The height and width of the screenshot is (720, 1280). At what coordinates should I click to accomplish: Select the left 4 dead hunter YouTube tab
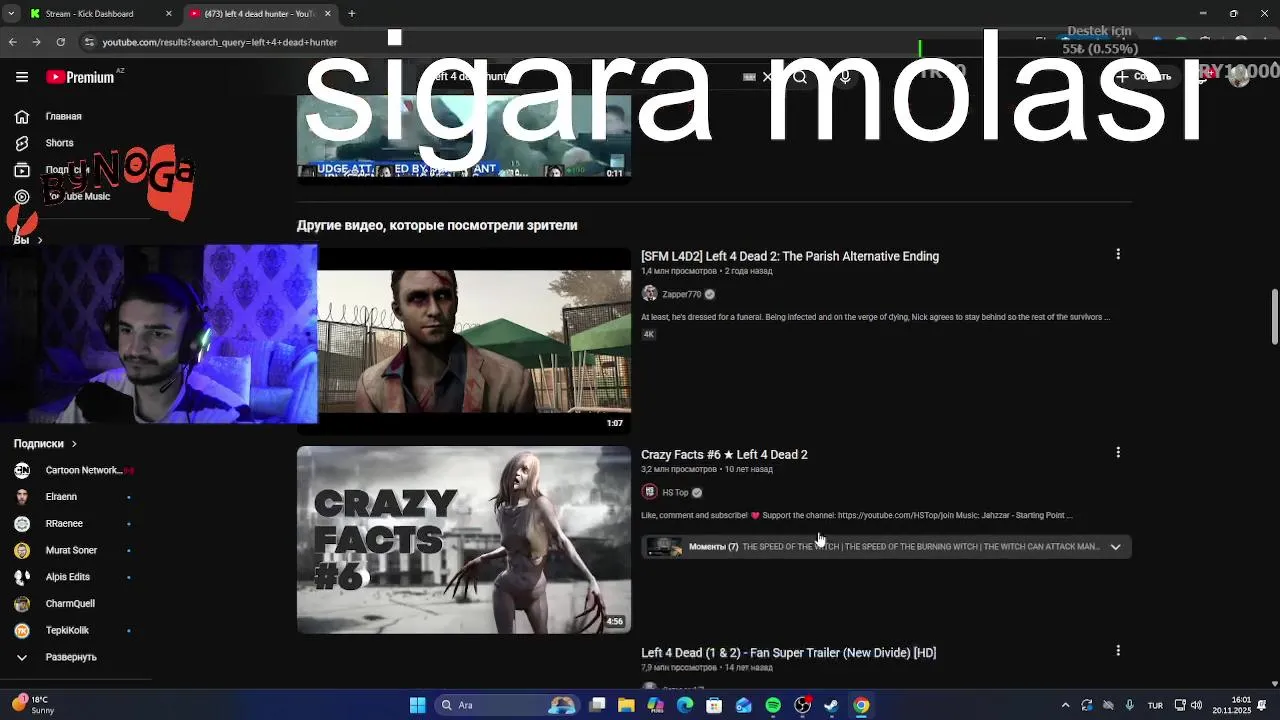pyautogui.click(x=260, y=14)
